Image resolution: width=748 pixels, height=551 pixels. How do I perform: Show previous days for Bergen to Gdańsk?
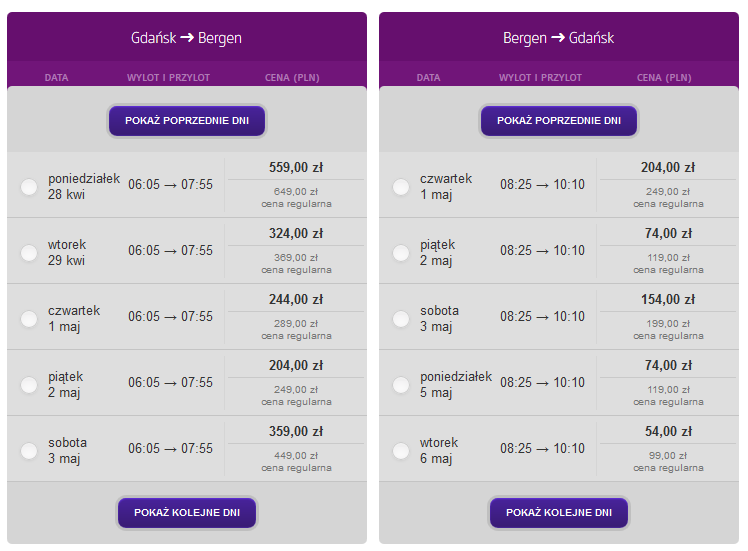(x=559, y=121)
